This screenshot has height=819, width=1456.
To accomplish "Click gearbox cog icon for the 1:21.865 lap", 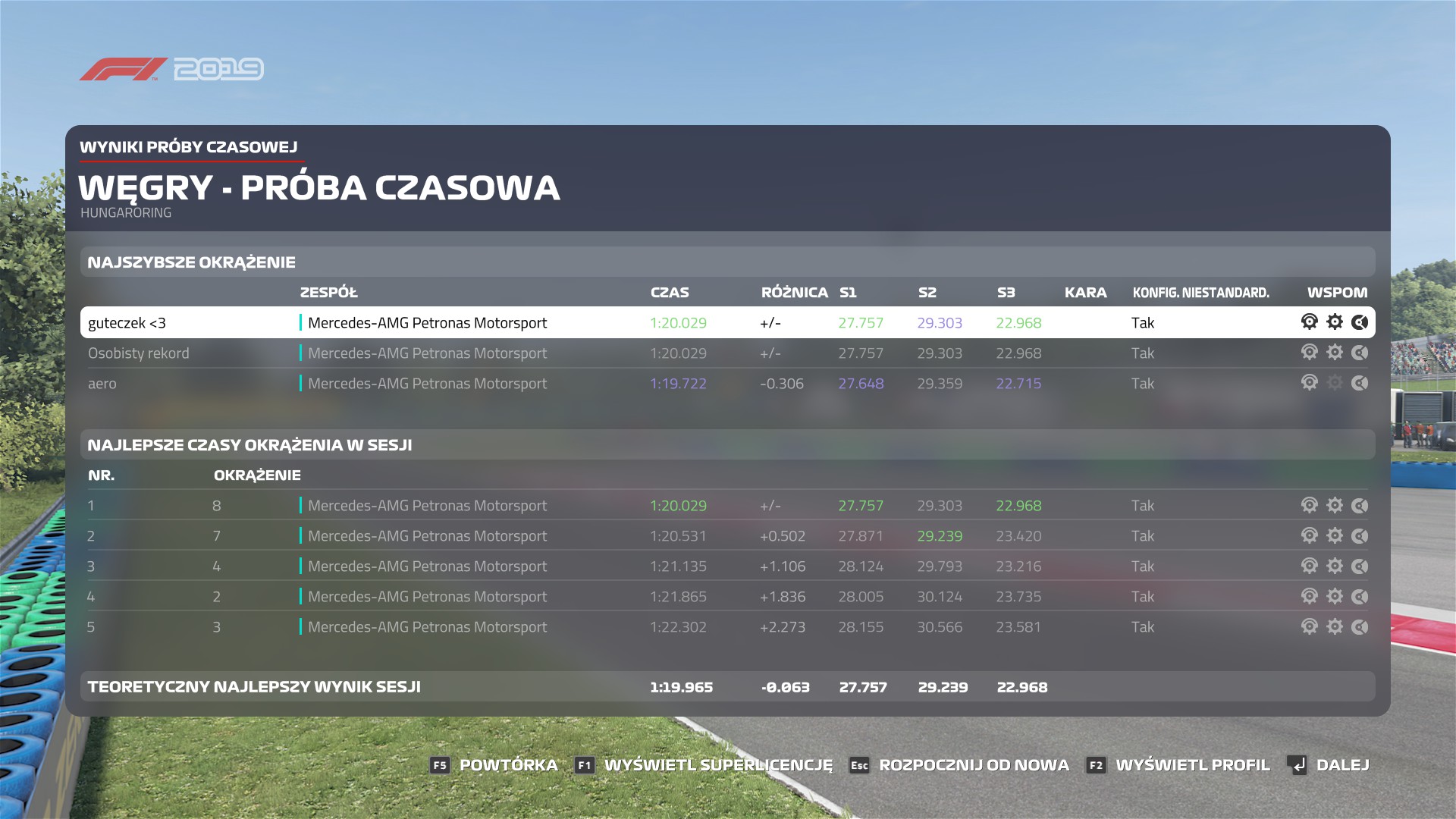I will 1335,596.
